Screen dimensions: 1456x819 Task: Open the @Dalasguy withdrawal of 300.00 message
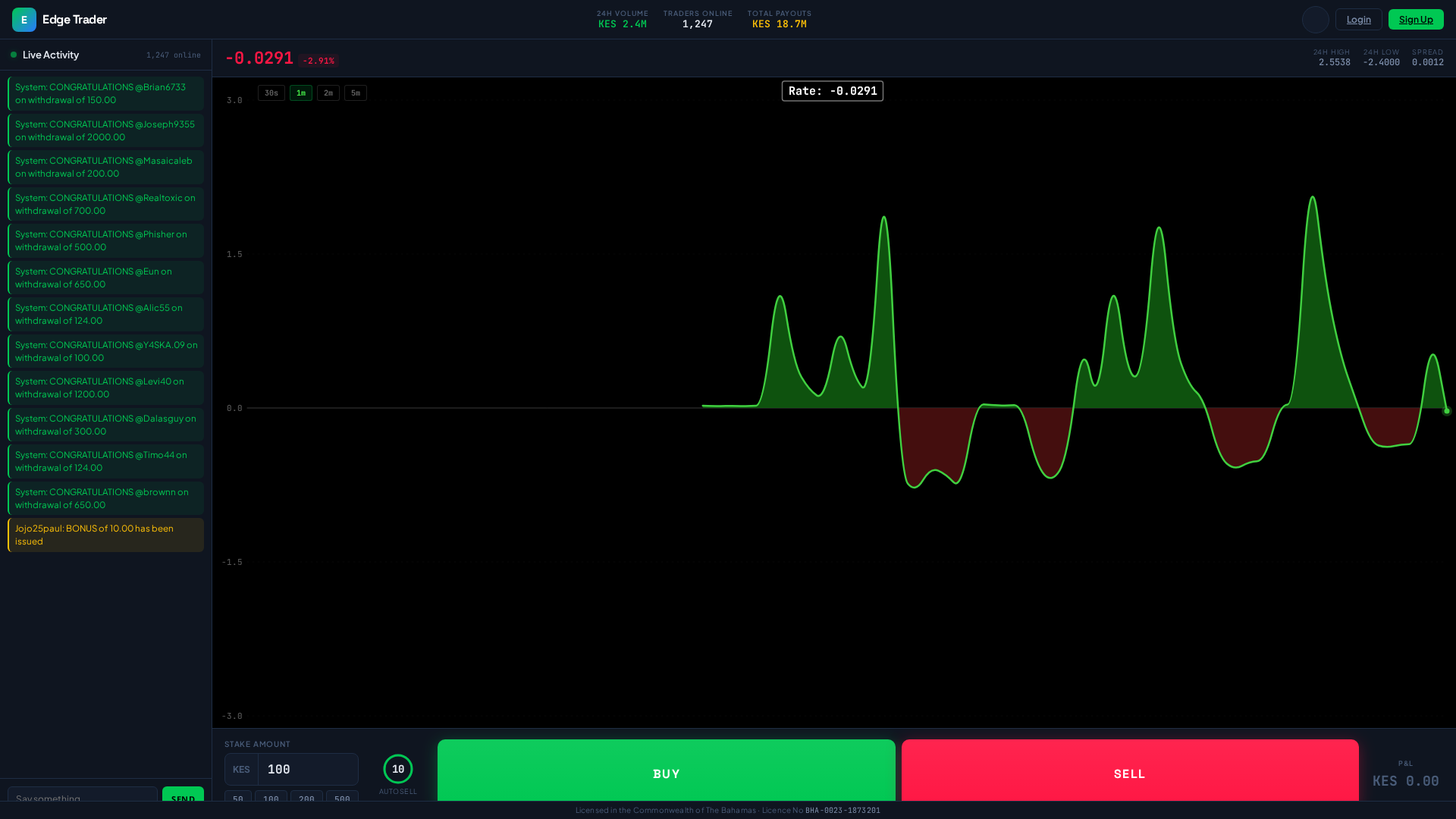105,425
